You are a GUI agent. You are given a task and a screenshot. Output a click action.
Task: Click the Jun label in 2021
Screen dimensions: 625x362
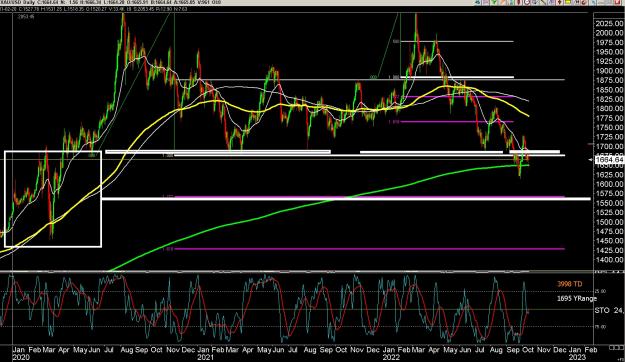click(x=278, y=350)
